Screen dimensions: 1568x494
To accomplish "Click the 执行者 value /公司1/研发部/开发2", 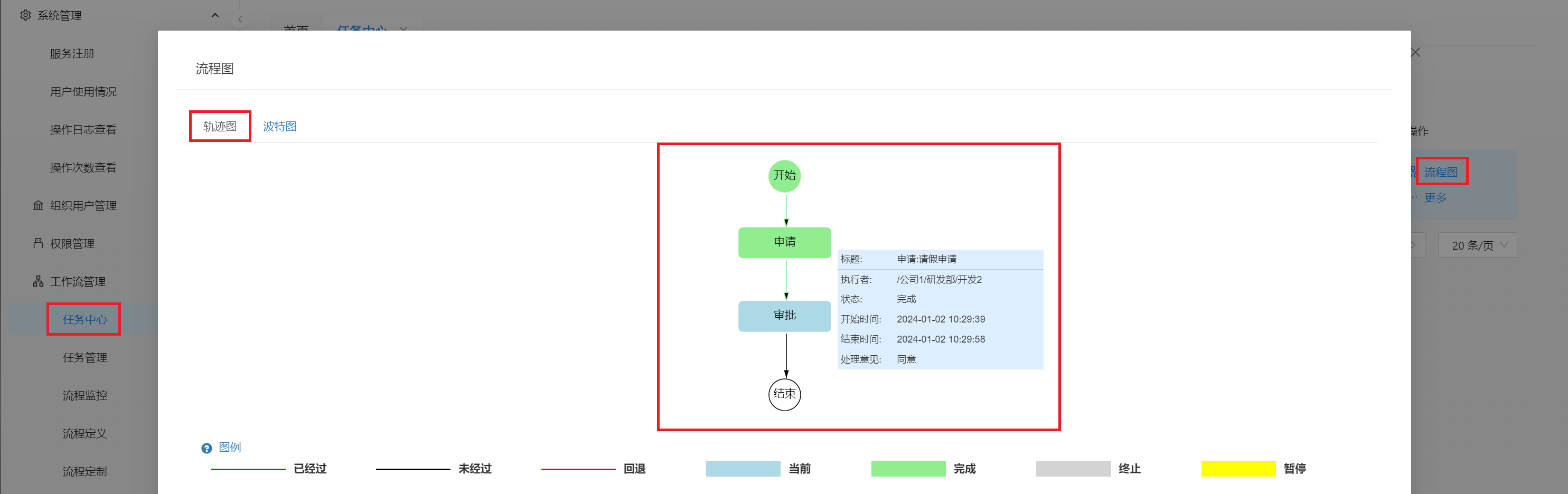I will pyautogui.click(x=939, y=280).
